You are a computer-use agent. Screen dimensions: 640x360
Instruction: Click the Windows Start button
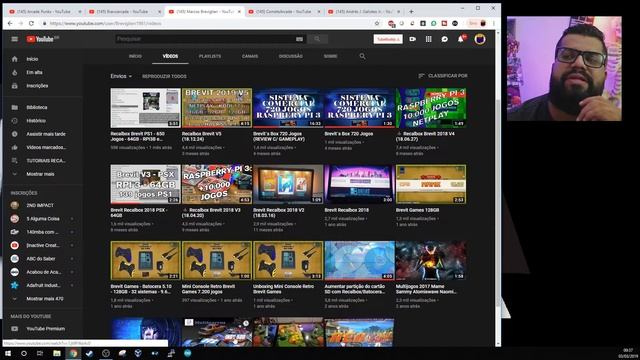coord(8,353)
